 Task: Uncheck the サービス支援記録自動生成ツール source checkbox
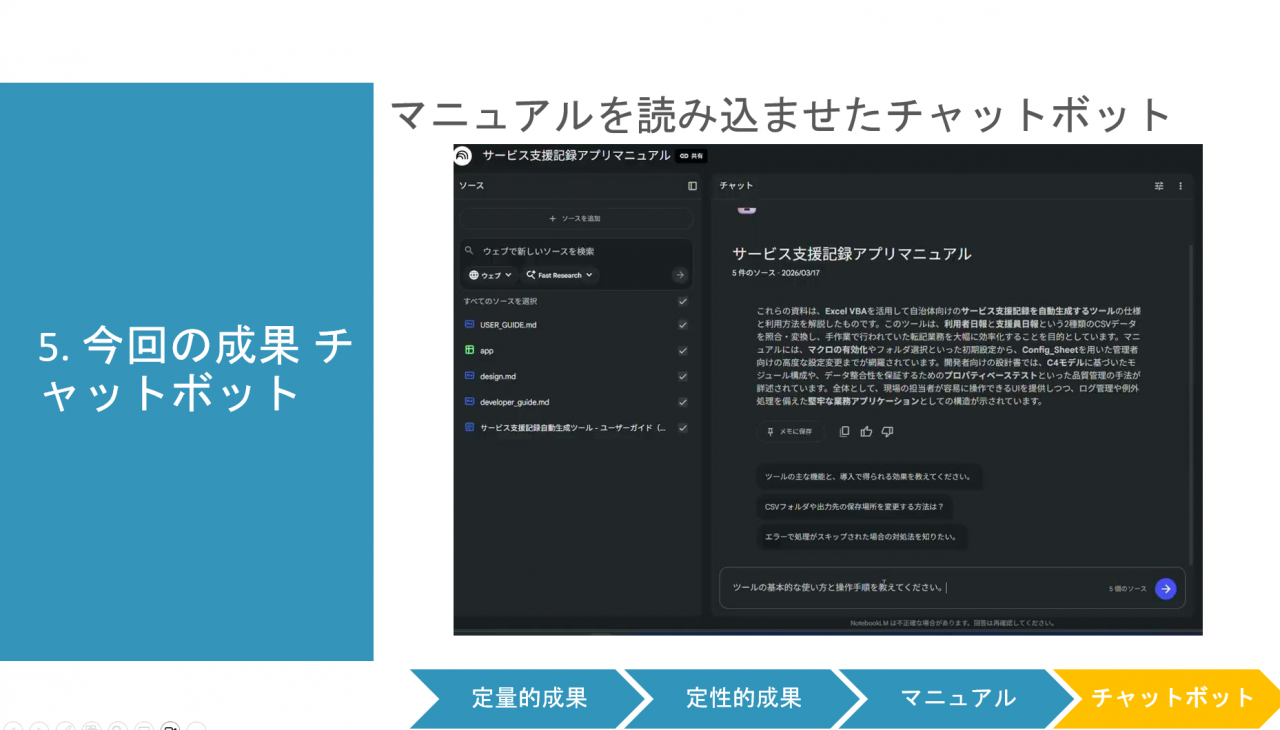pyautogui.click(x=683, y=428)
